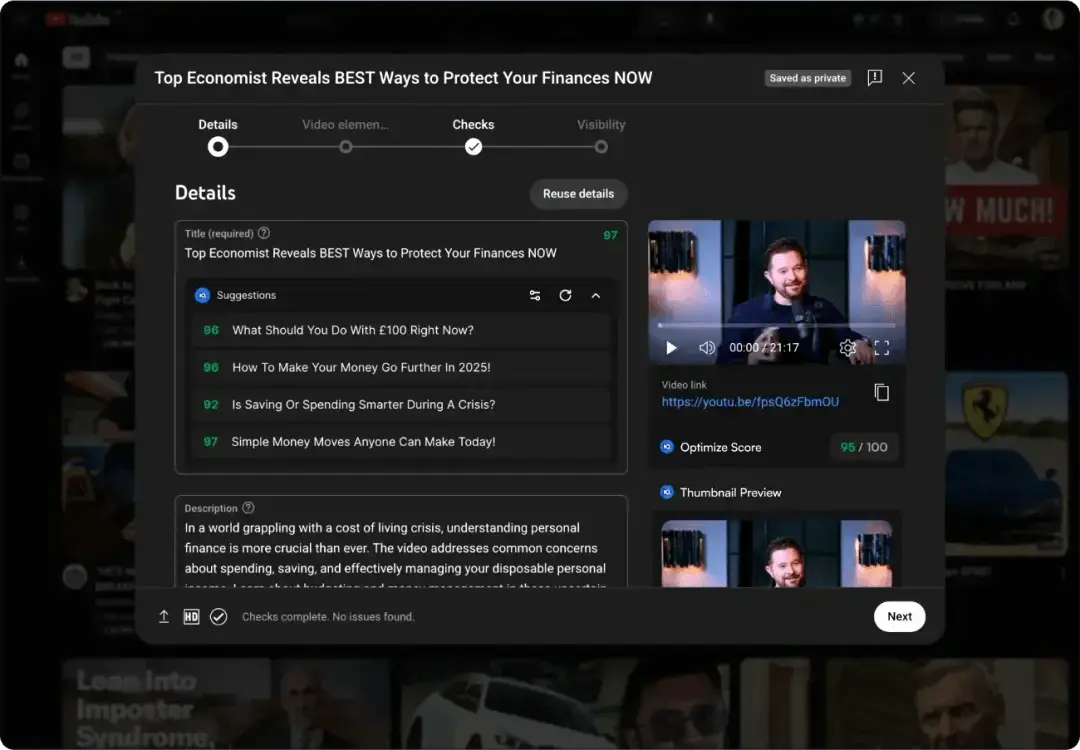The height and width of the screenshot is (750, 1080).
Task: Choose suggestion "Simple Money Moves Anyone Can Make Today!"
Action: (363, 442)
